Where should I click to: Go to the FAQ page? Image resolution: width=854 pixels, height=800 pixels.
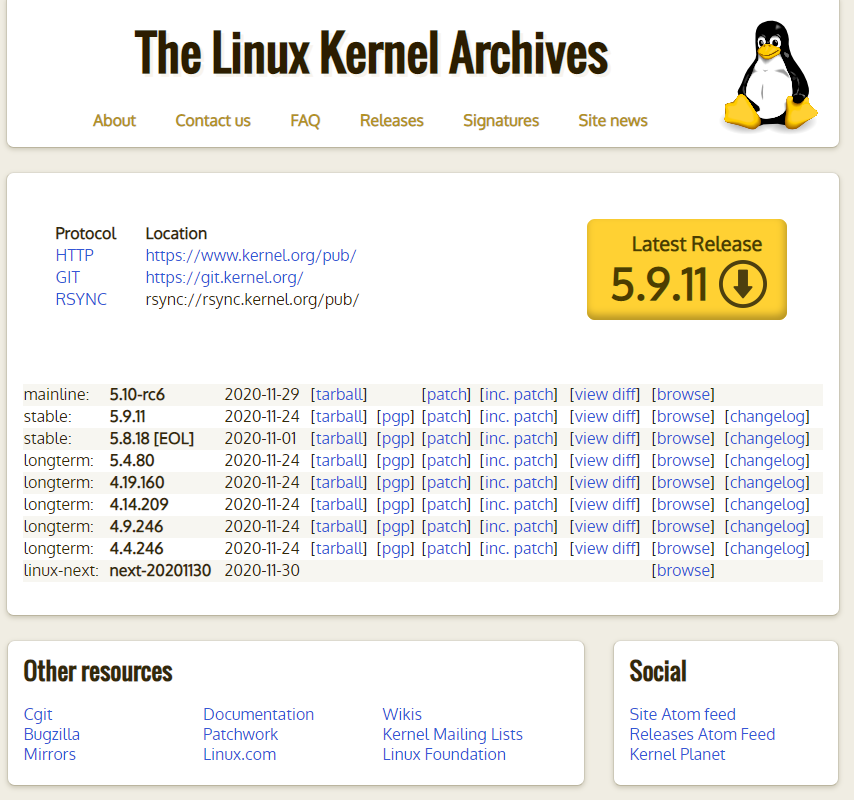(x=305, y=120)
